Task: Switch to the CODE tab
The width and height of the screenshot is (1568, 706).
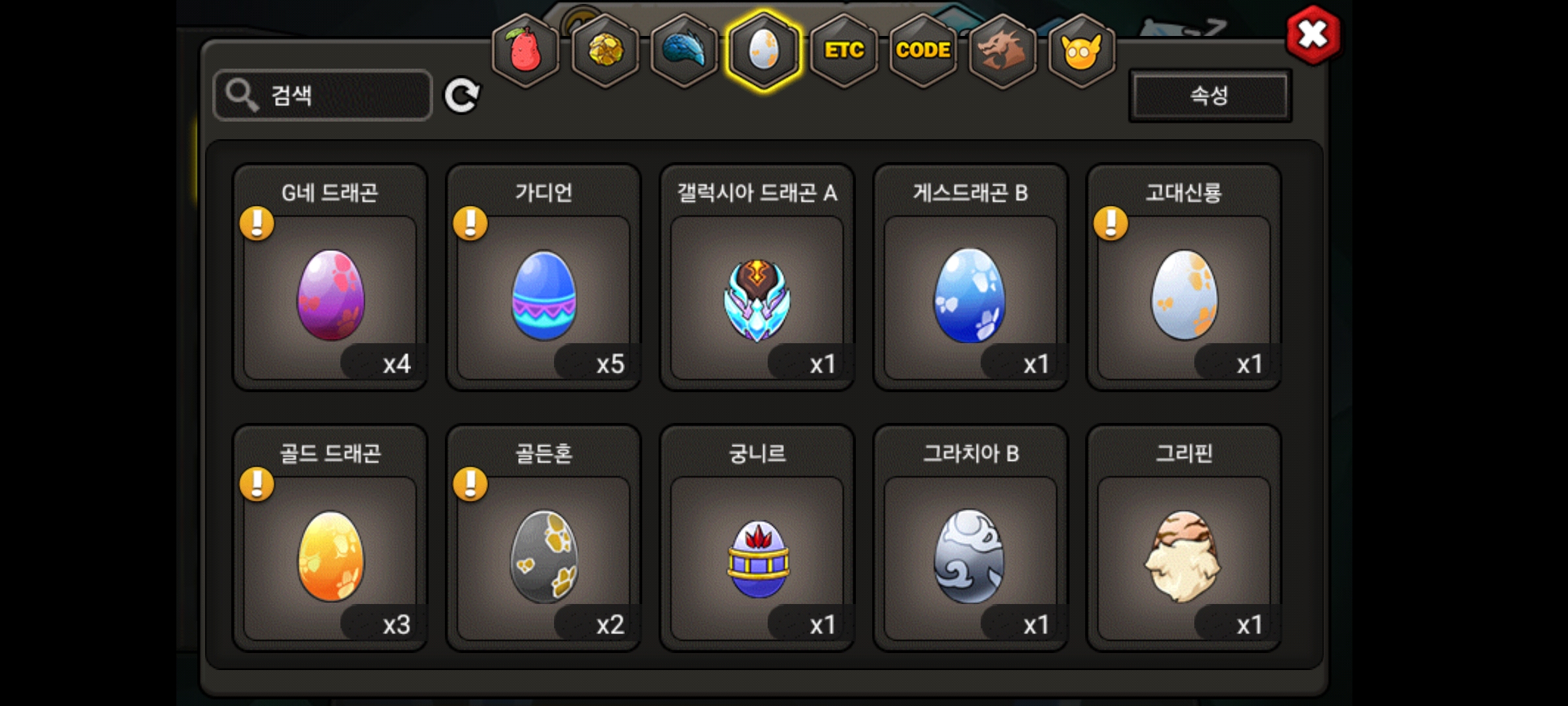Action: tap(923, 50)
